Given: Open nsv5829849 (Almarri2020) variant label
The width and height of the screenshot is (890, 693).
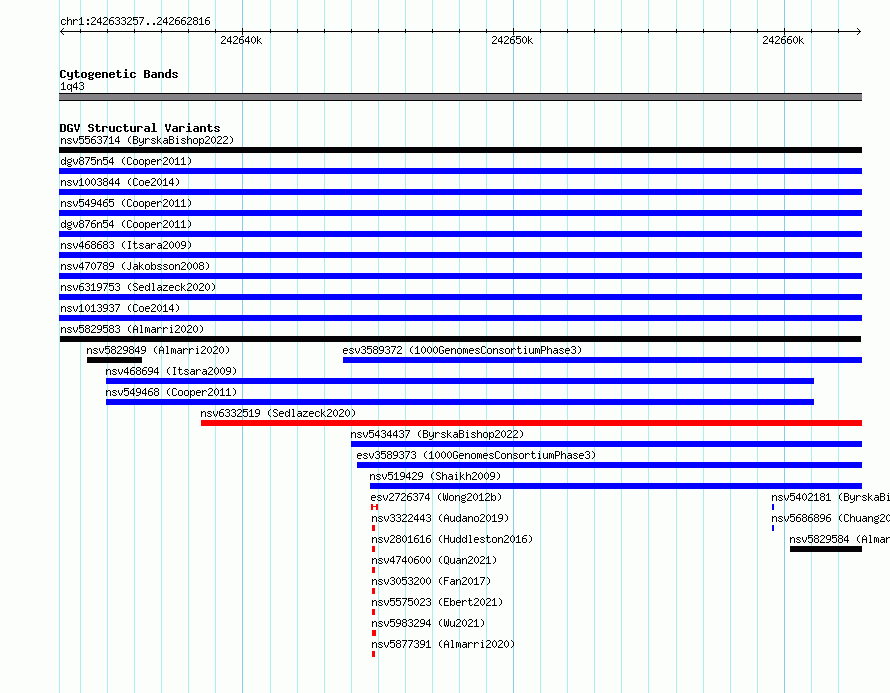Looking at the screenshot, I should (x=158, y=350).
